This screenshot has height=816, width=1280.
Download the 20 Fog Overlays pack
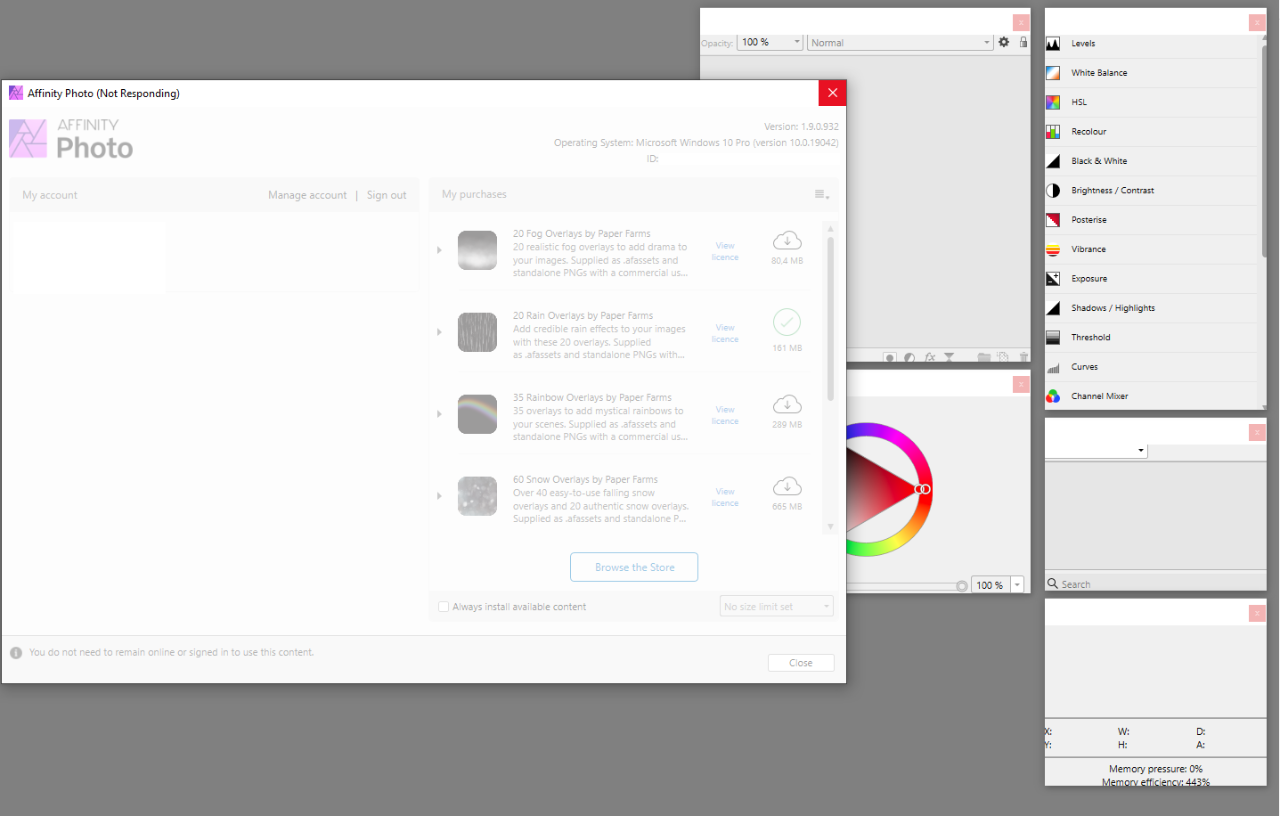tap(787, 240)
